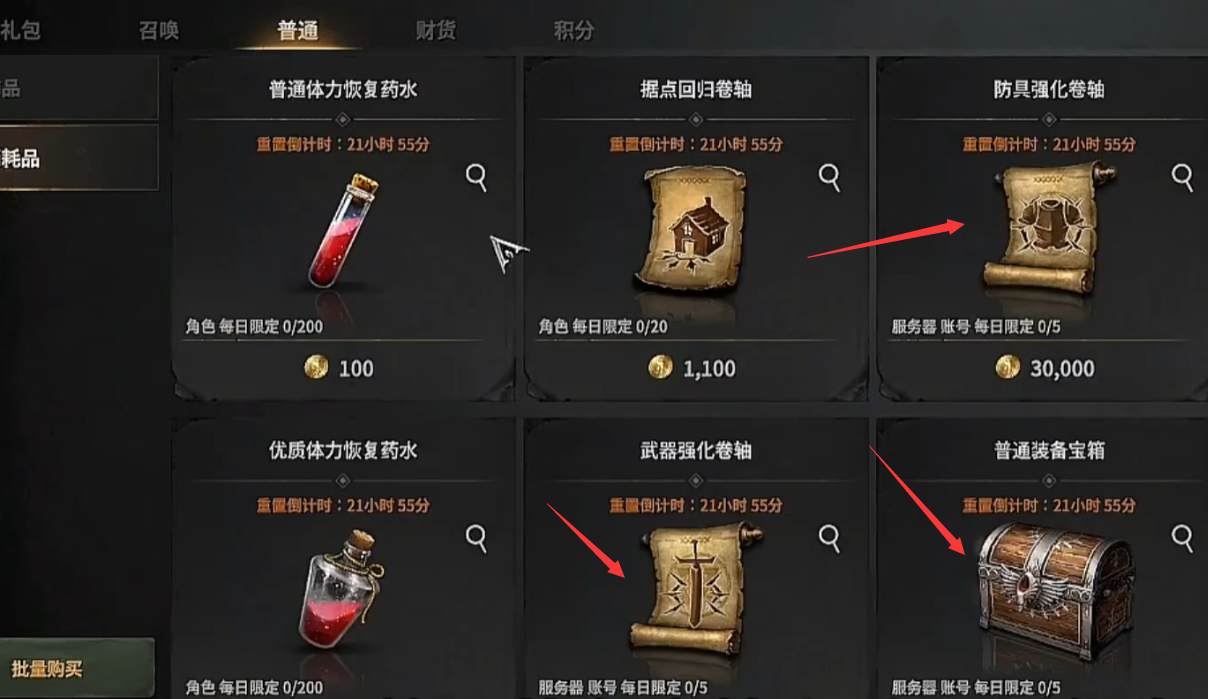Viewport: 1208px width, 699px height.
Task: Select the 据点回归卷轴 house scroll icon
Action: point(691,232)
